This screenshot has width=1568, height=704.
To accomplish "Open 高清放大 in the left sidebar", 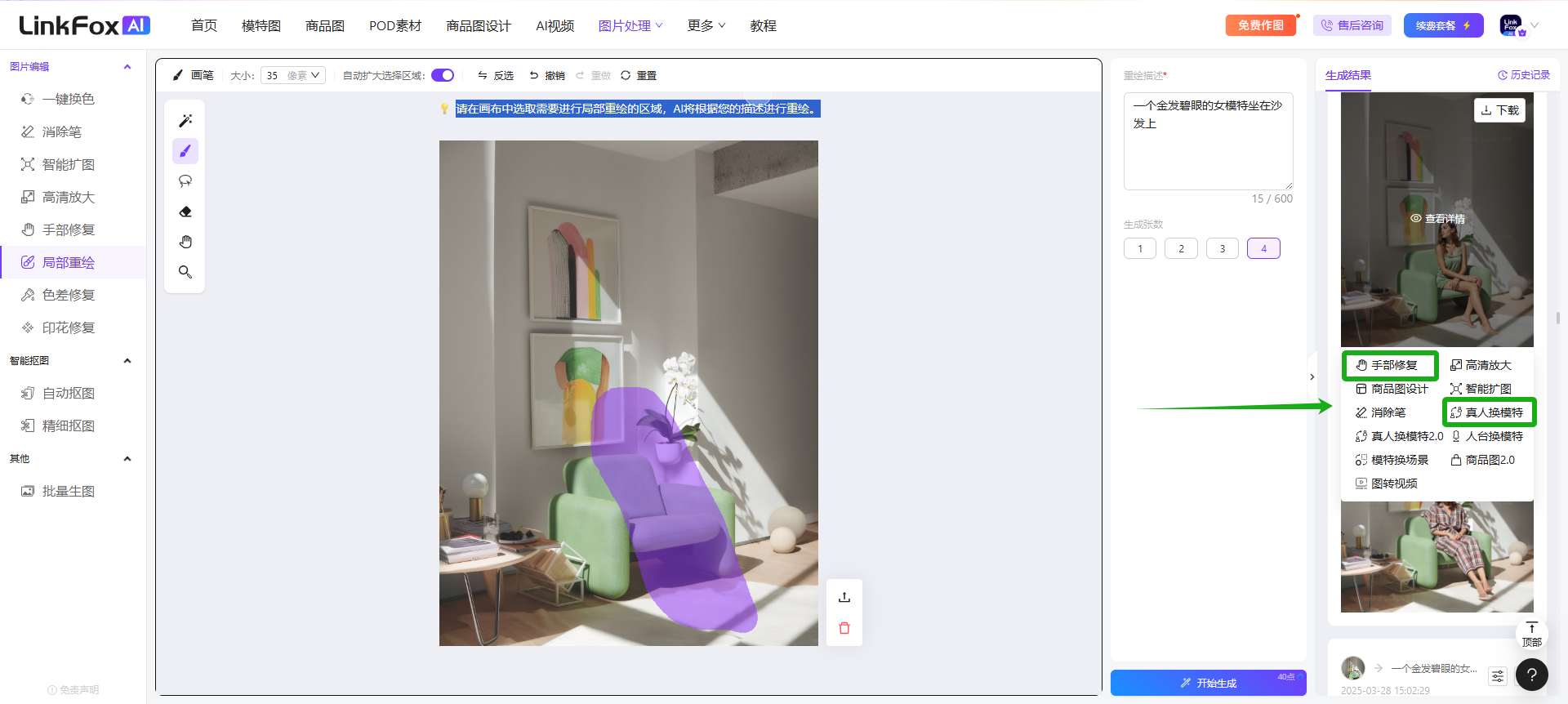I will click(x=69, y=197).
